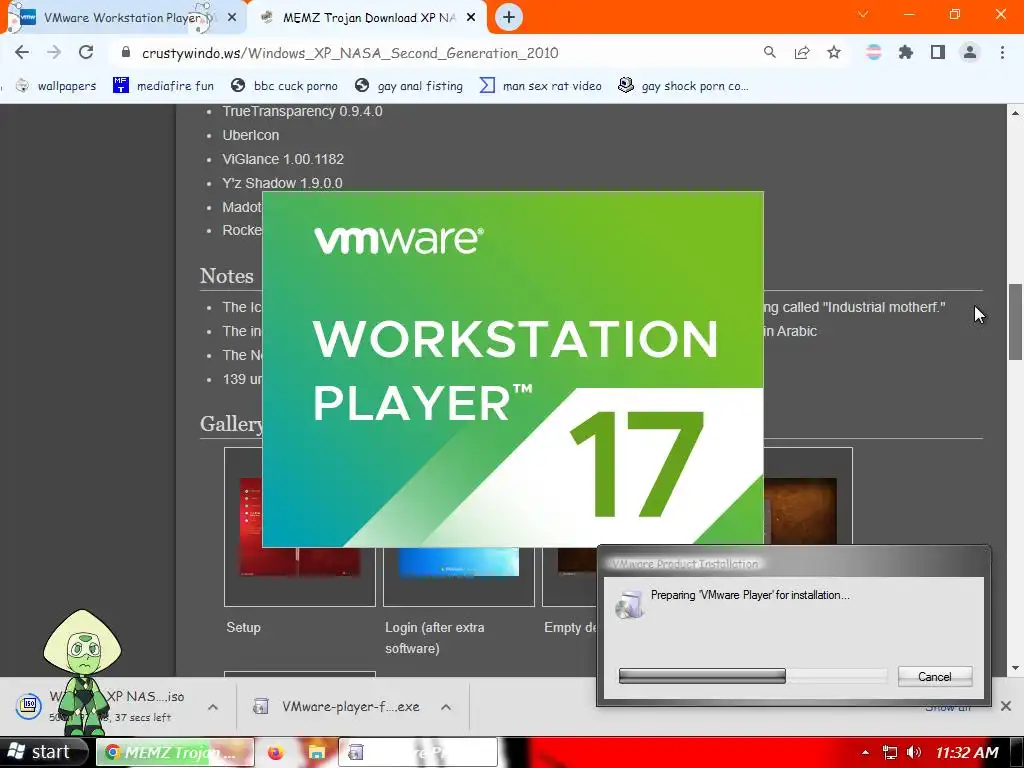Show all downloads link
The width and height of the screenshot is (1024, 768).
click(948, 707)
